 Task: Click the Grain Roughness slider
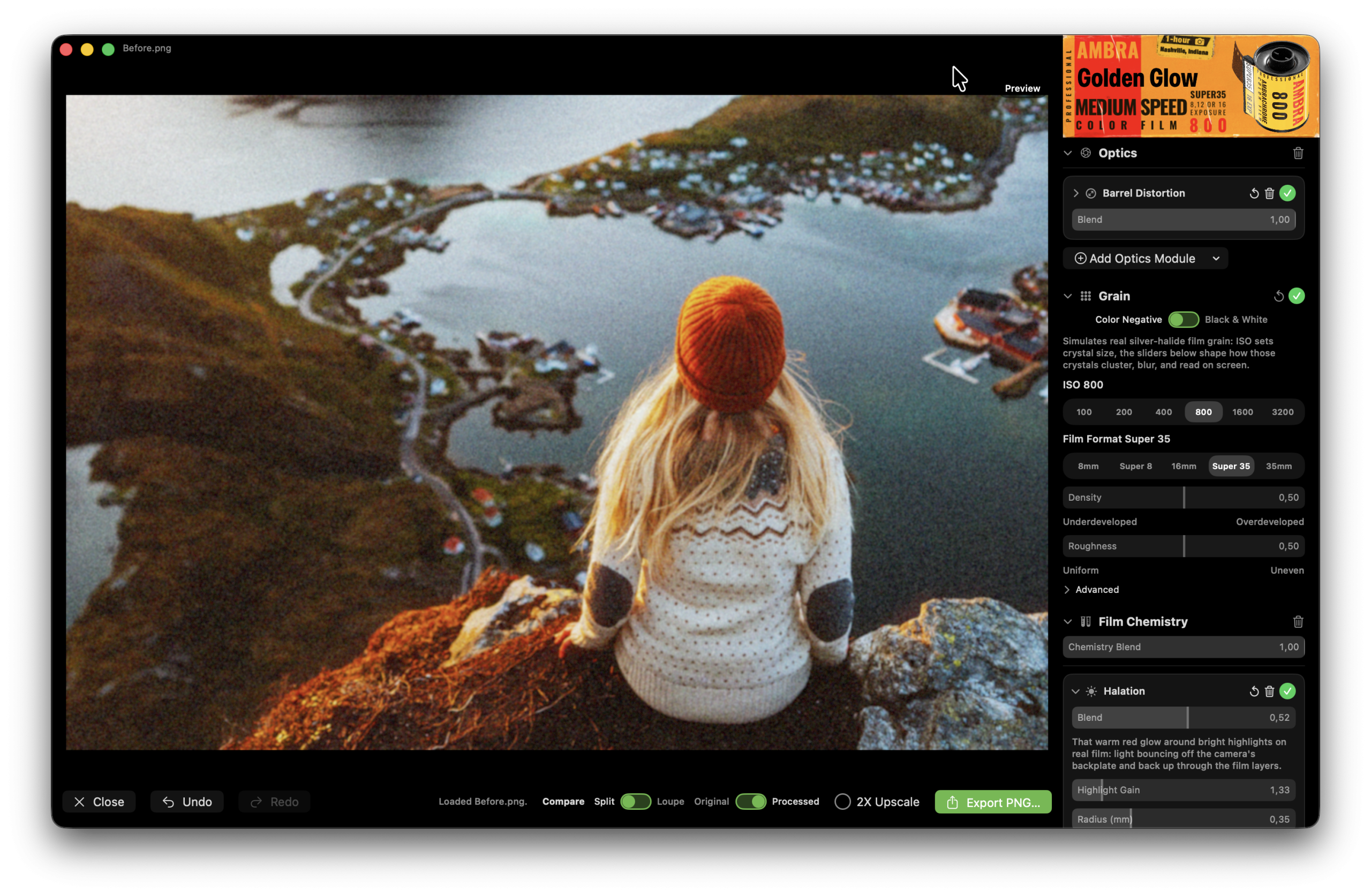[x=1183, y=546]
